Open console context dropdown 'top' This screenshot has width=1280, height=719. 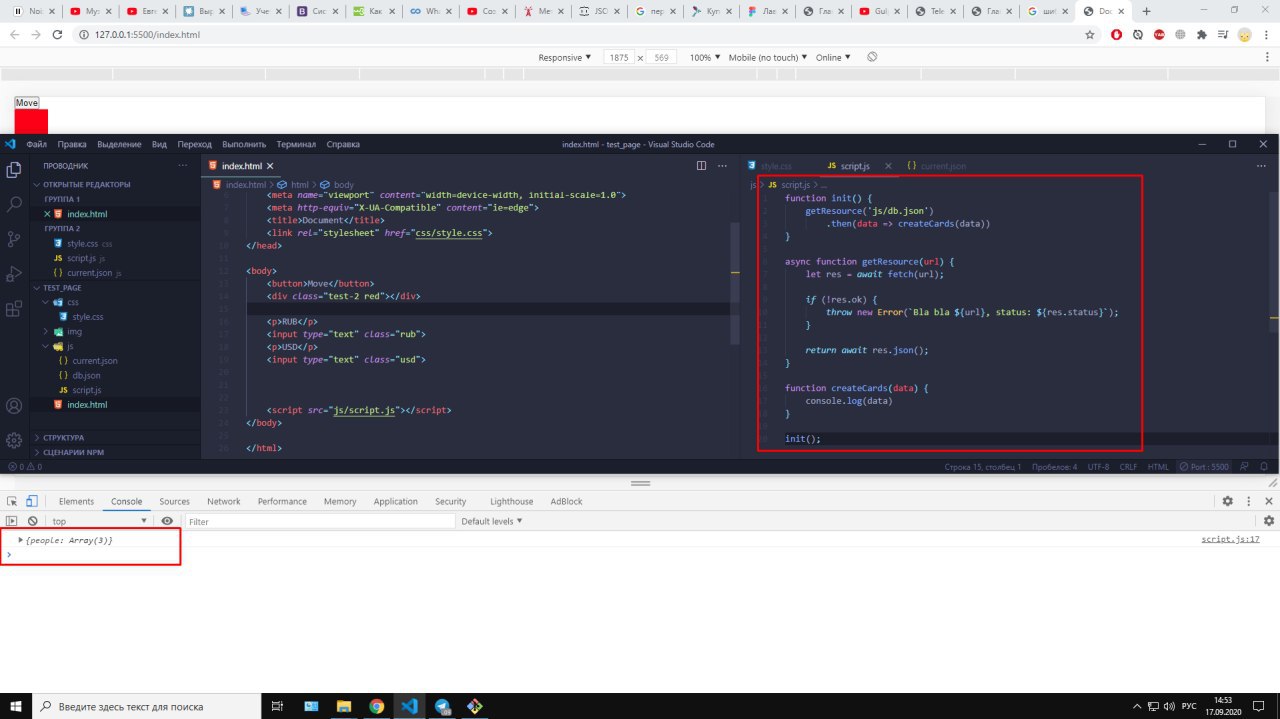click(99, 521)
